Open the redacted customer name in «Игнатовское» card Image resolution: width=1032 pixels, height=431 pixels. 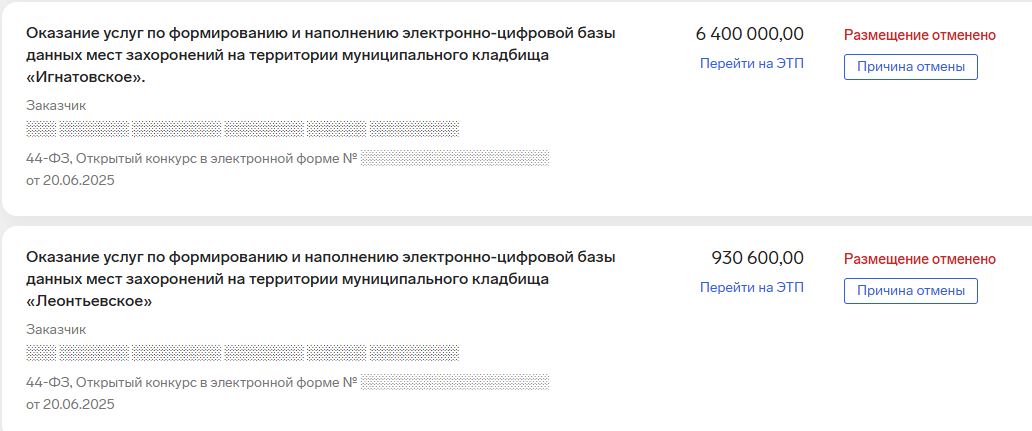coord(242,128)
